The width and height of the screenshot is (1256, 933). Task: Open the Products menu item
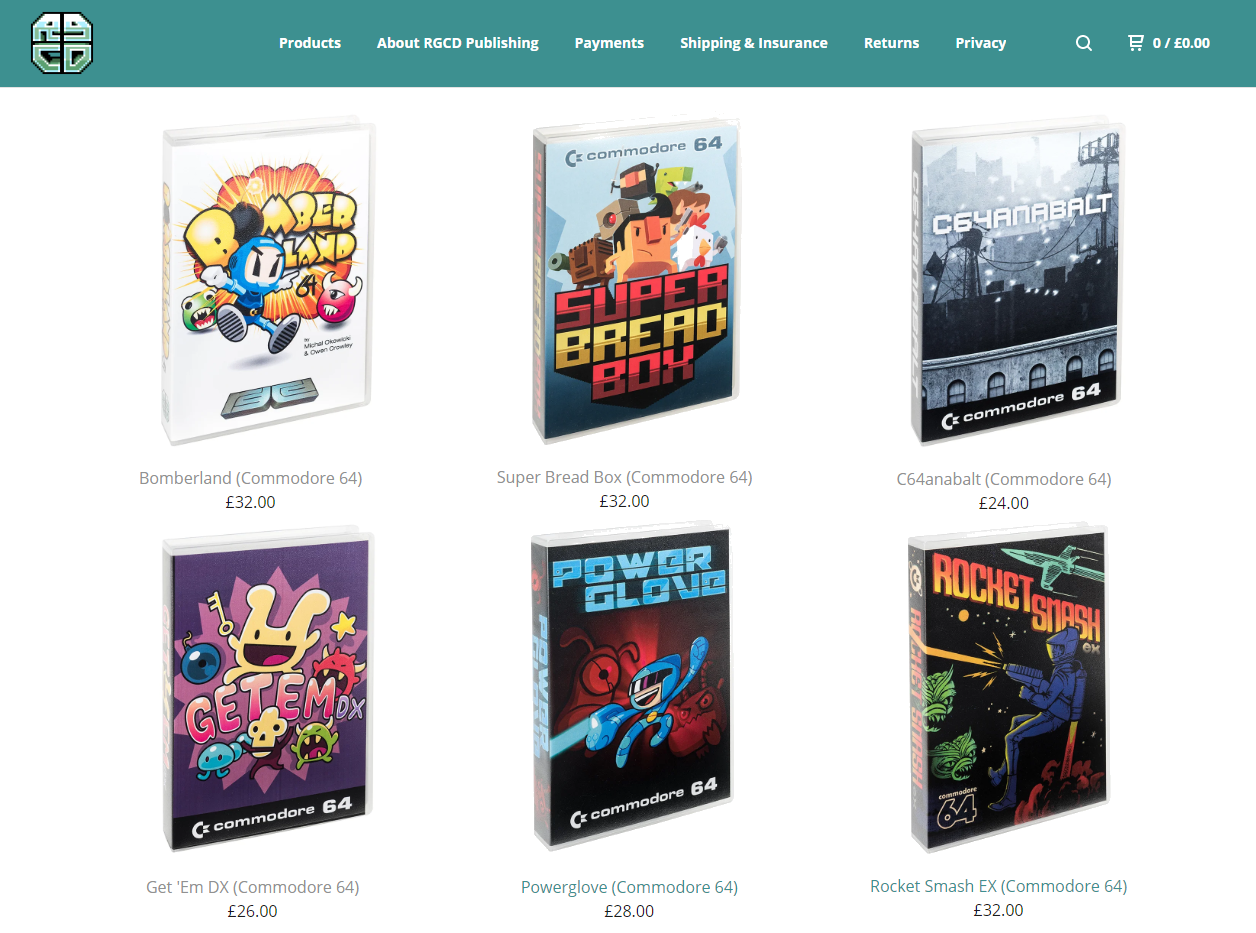point(310,43)
